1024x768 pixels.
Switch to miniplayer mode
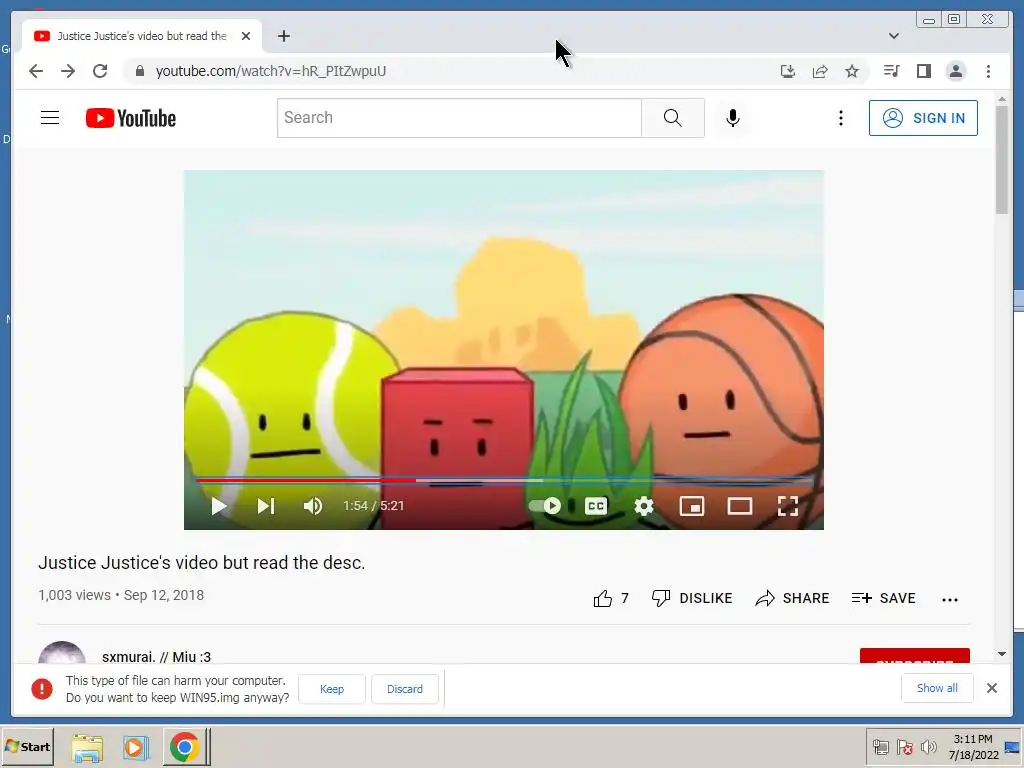(692, 506)
